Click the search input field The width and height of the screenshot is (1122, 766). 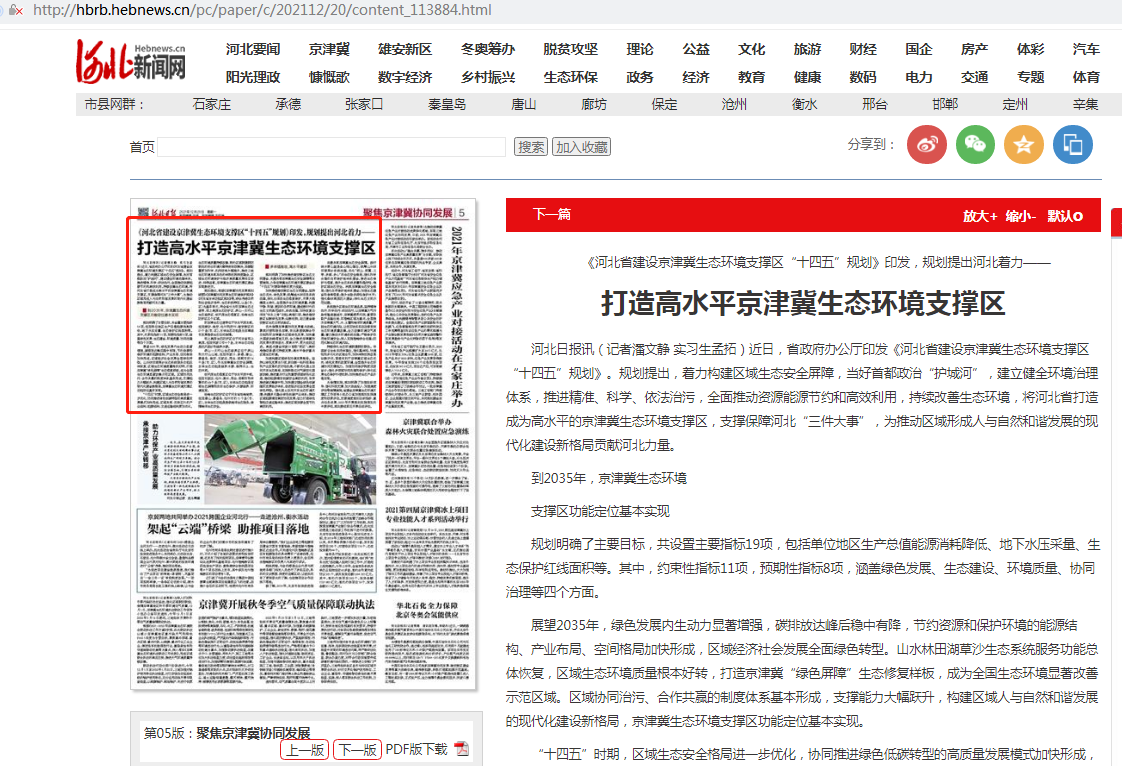click(x=331, y=147)
